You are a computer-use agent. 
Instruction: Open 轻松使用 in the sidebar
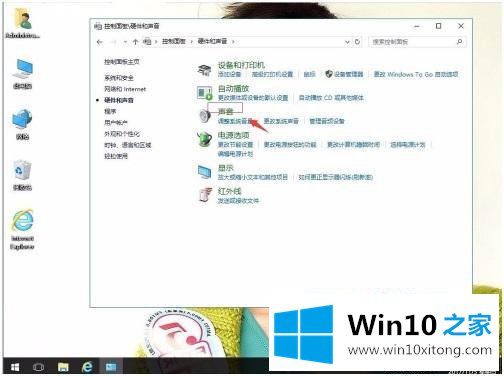tap(116, 156)
